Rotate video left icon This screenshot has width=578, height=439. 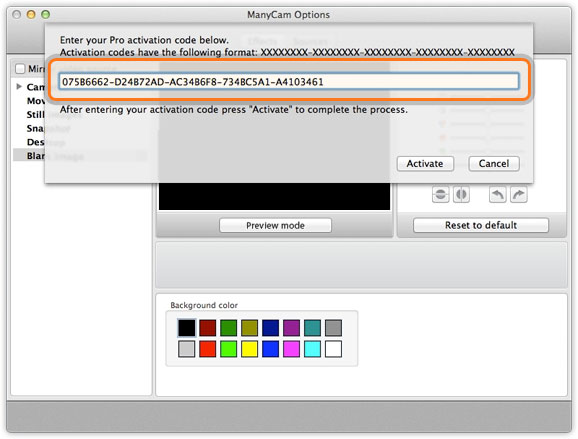497,194
